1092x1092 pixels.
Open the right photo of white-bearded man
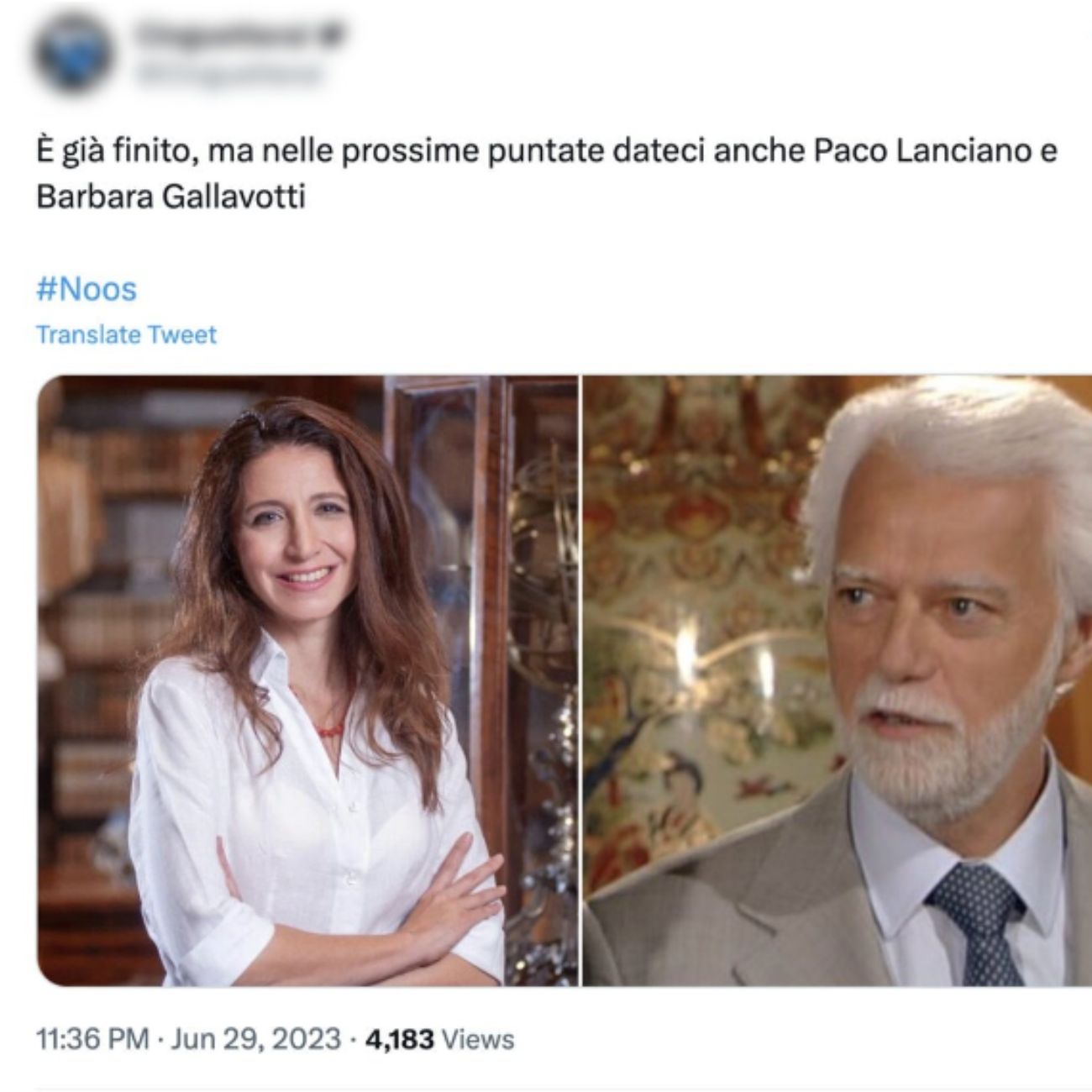click(x=837, y=680)
